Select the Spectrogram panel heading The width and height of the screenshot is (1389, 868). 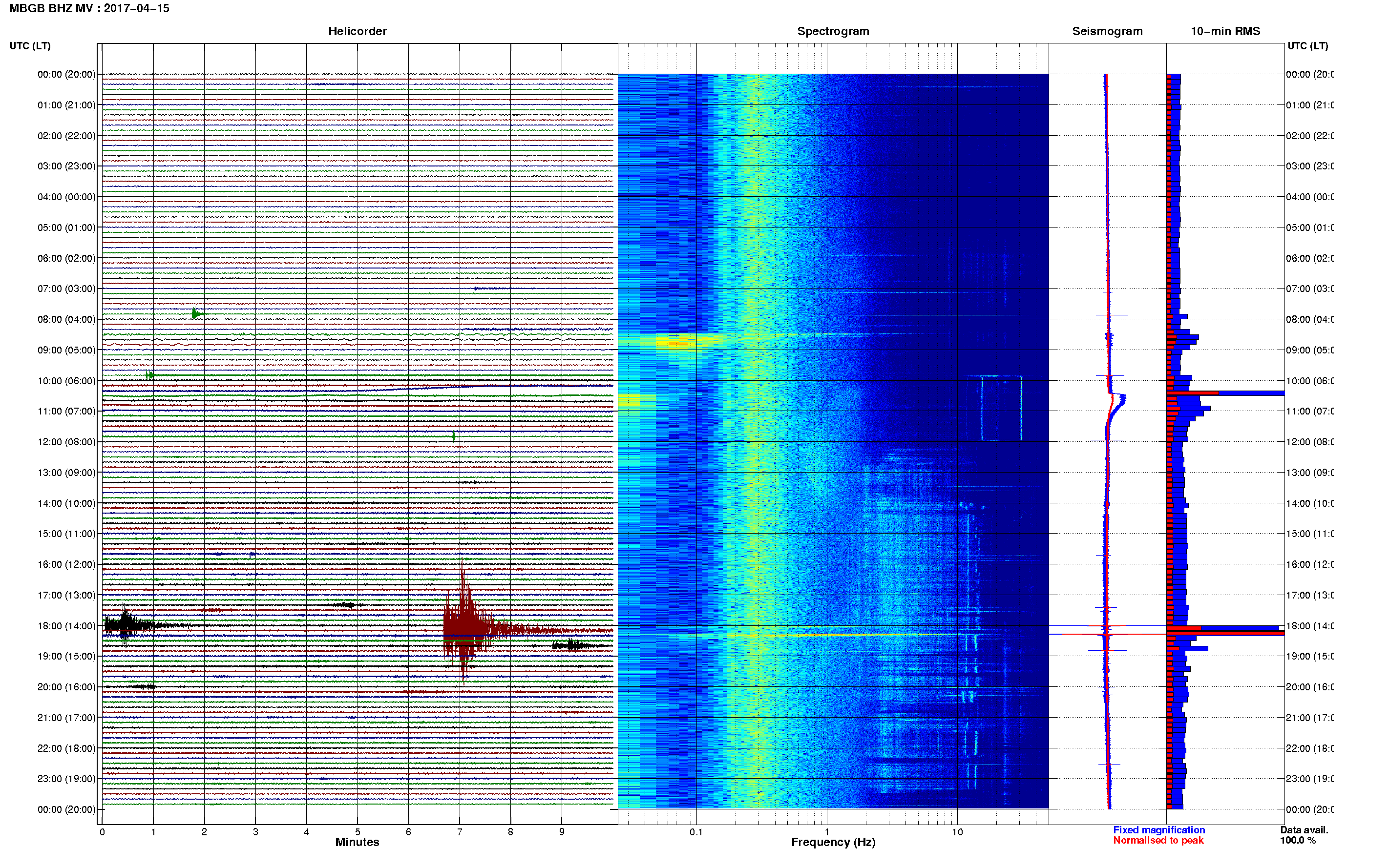[x=833, y=32]
